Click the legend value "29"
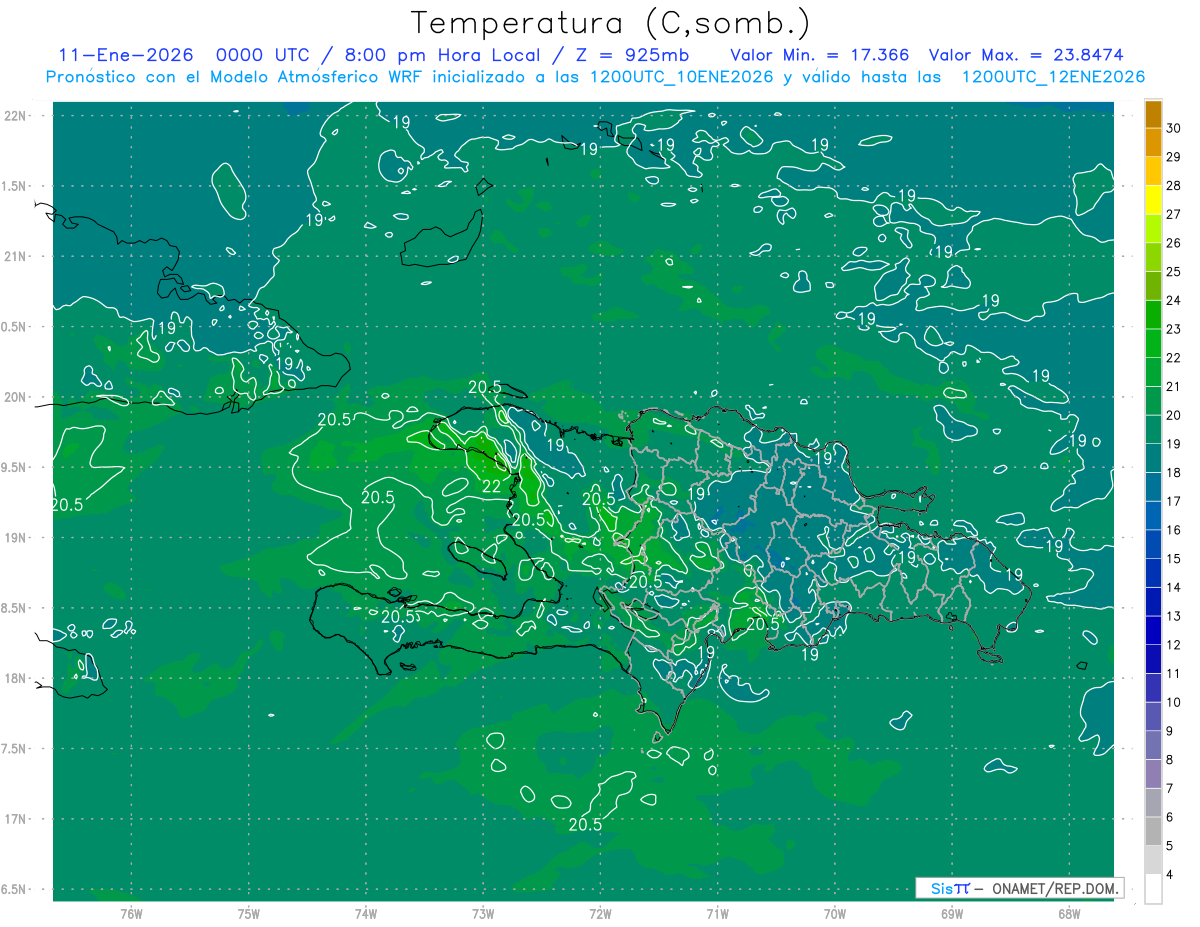The height and width of the screenshot is (927, 1200). tap(1174, 156)
